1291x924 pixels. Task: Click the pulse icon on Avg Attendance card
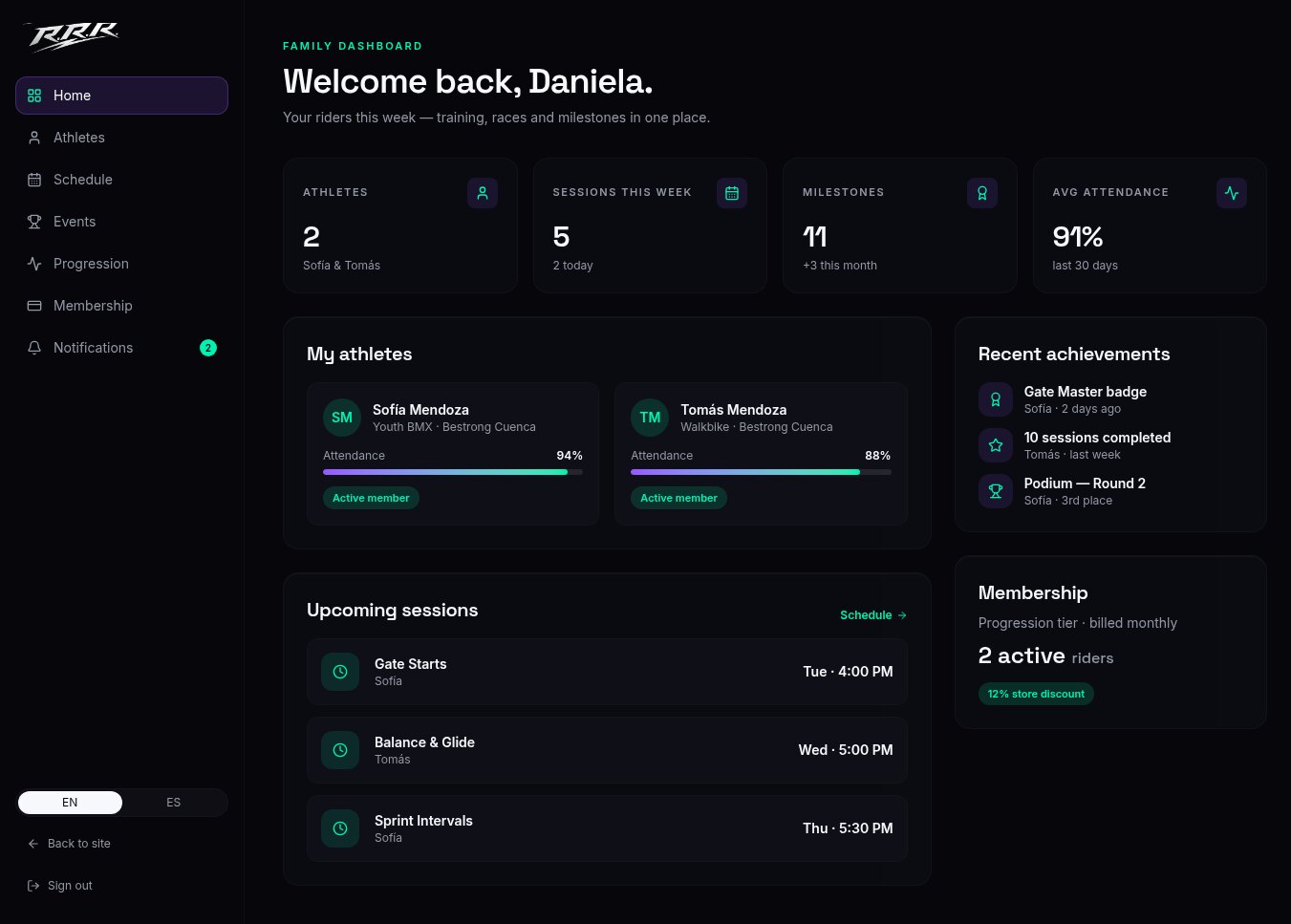coord(1232,193)
